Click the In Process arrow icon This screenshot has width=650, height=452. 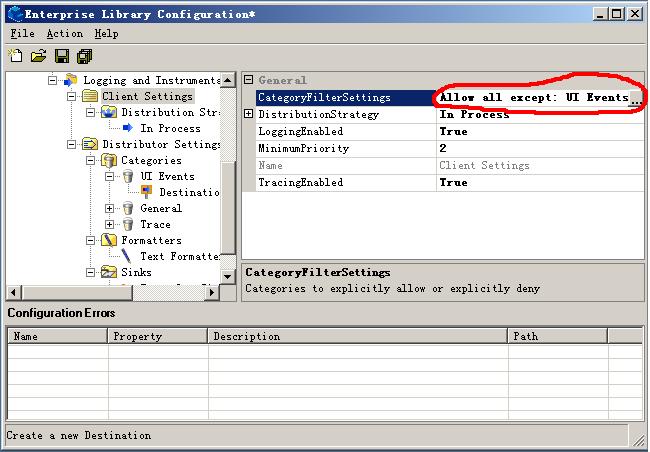point(128,128)
